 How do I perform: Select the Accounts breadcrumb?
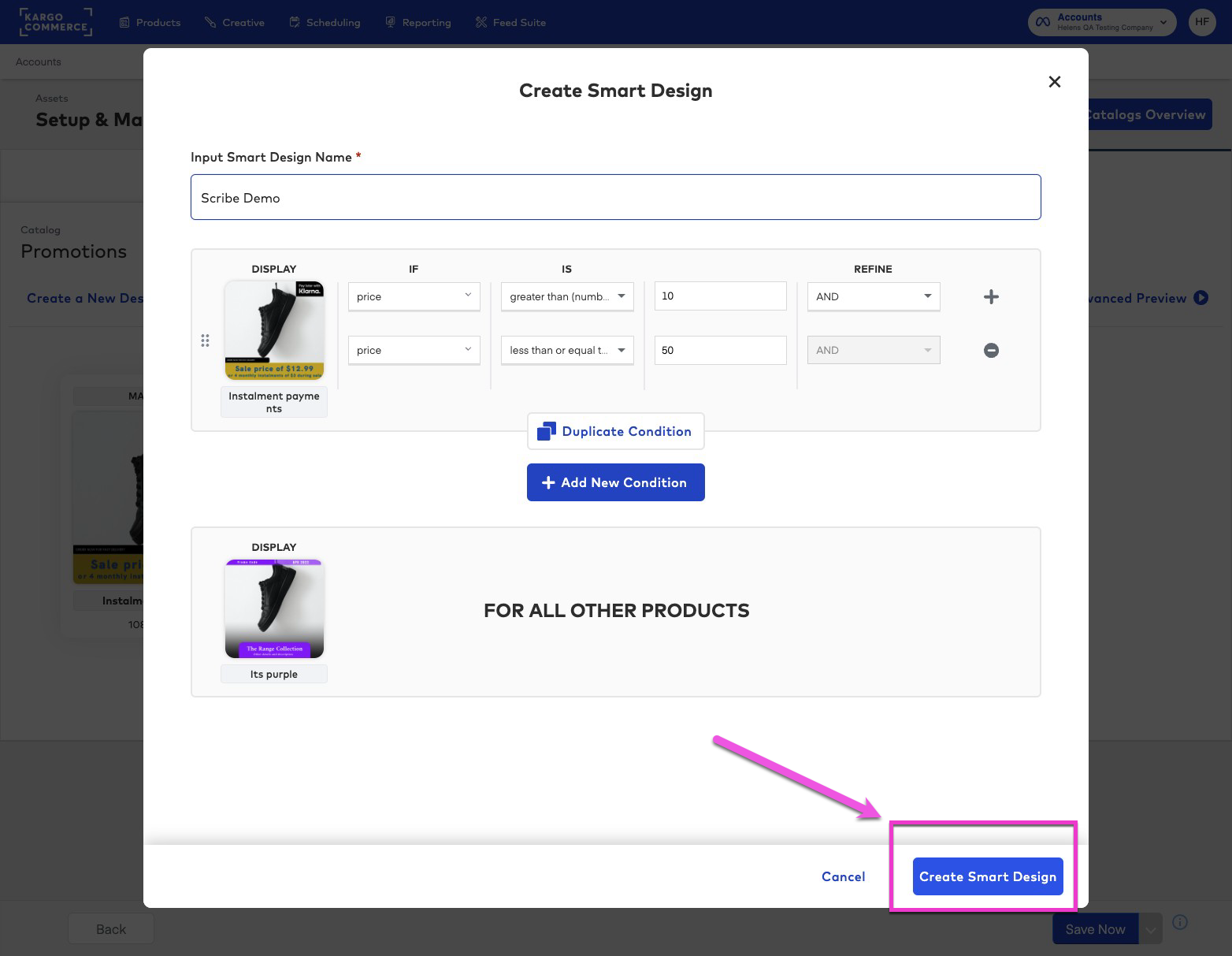point(37,61)
